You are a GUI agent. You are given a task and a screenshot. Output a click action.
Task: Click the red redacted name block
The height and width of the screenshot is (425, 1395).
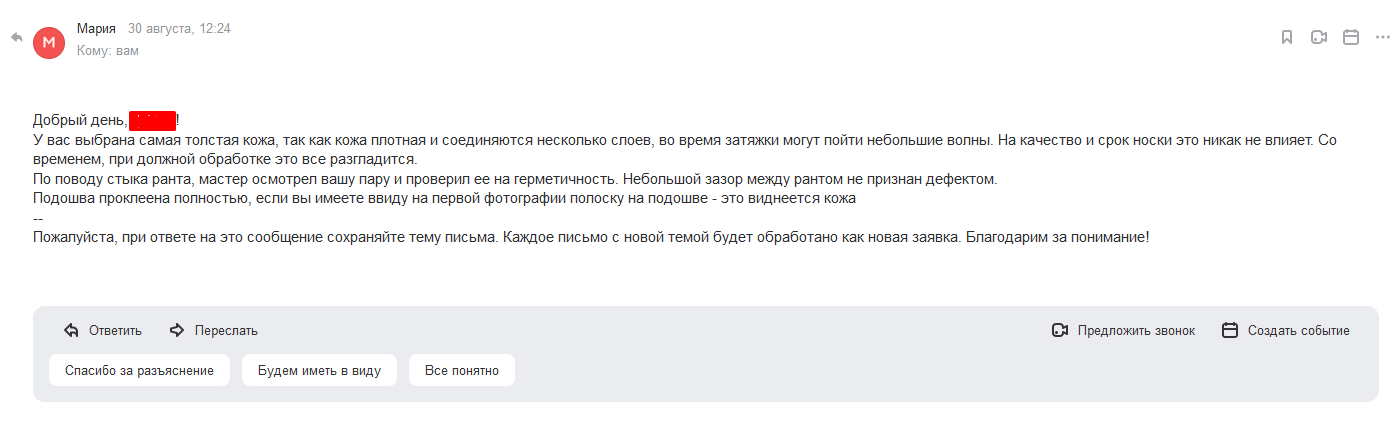point(153,121)
